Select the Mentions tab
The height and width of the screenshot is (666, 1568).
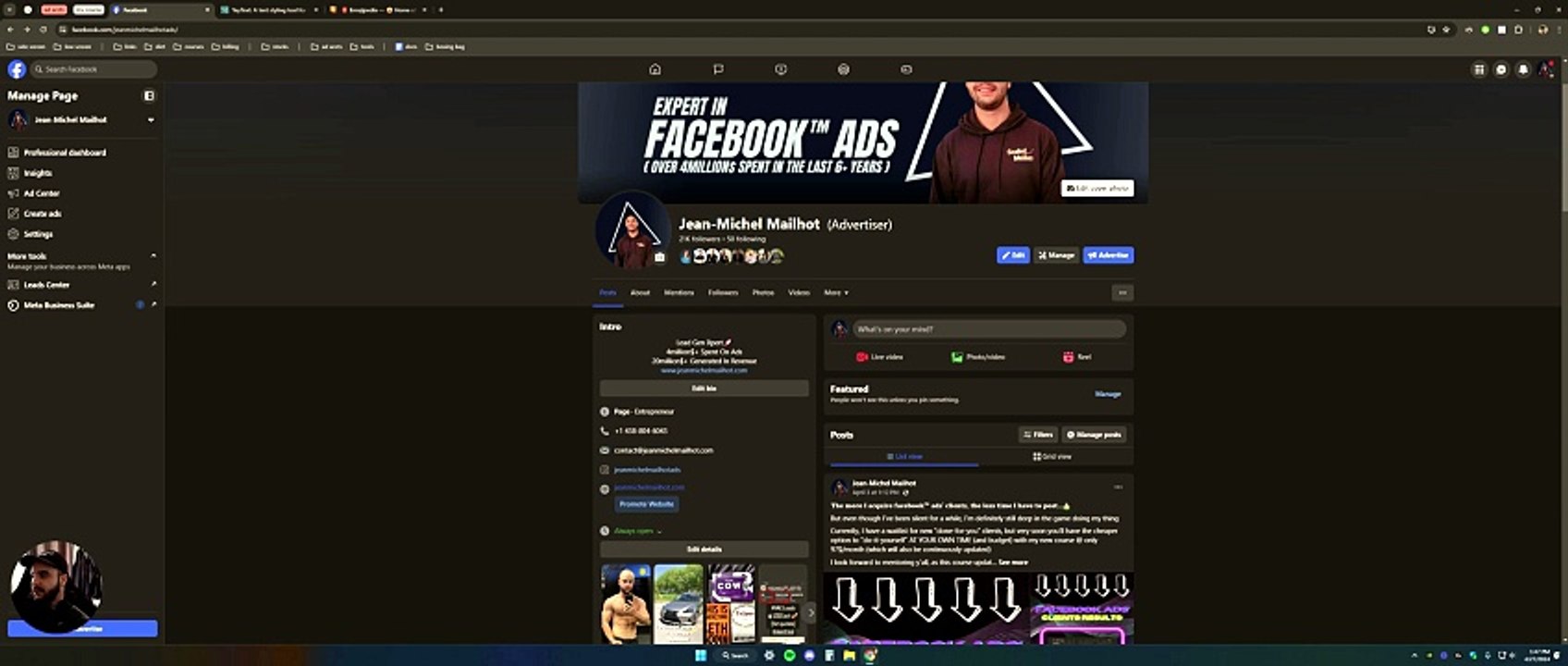[679, 292]
